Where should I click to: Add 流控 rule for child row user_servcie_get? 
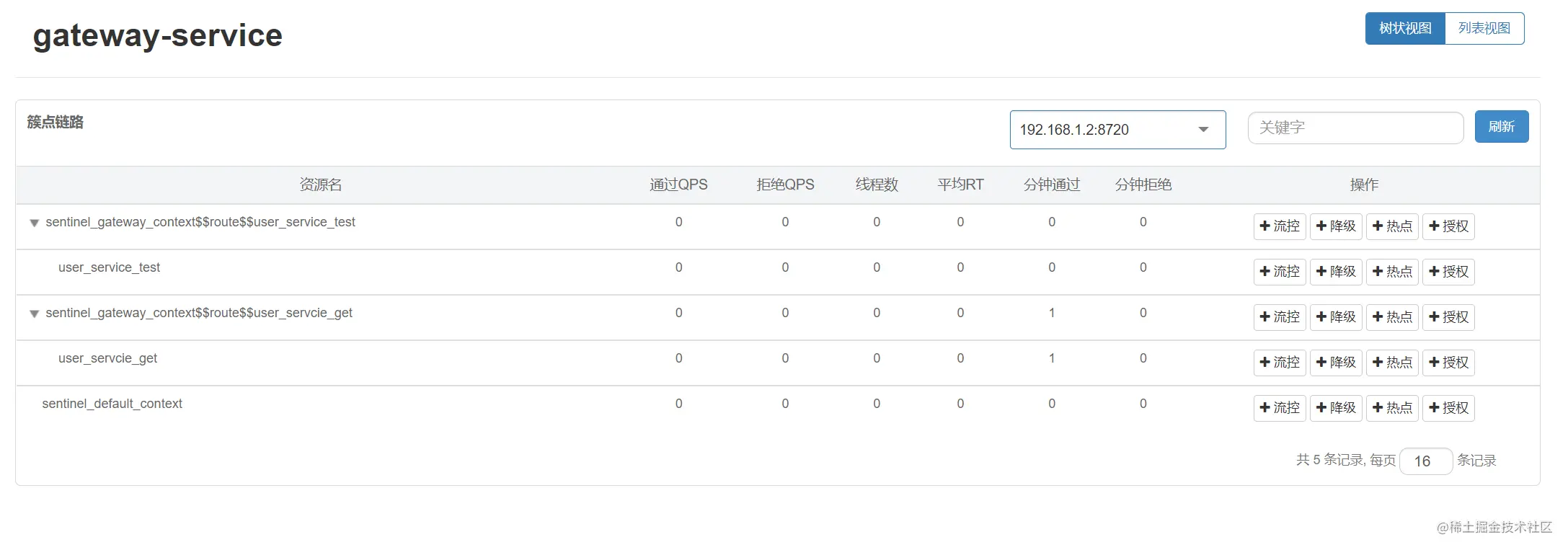[x=1280, y=363]
